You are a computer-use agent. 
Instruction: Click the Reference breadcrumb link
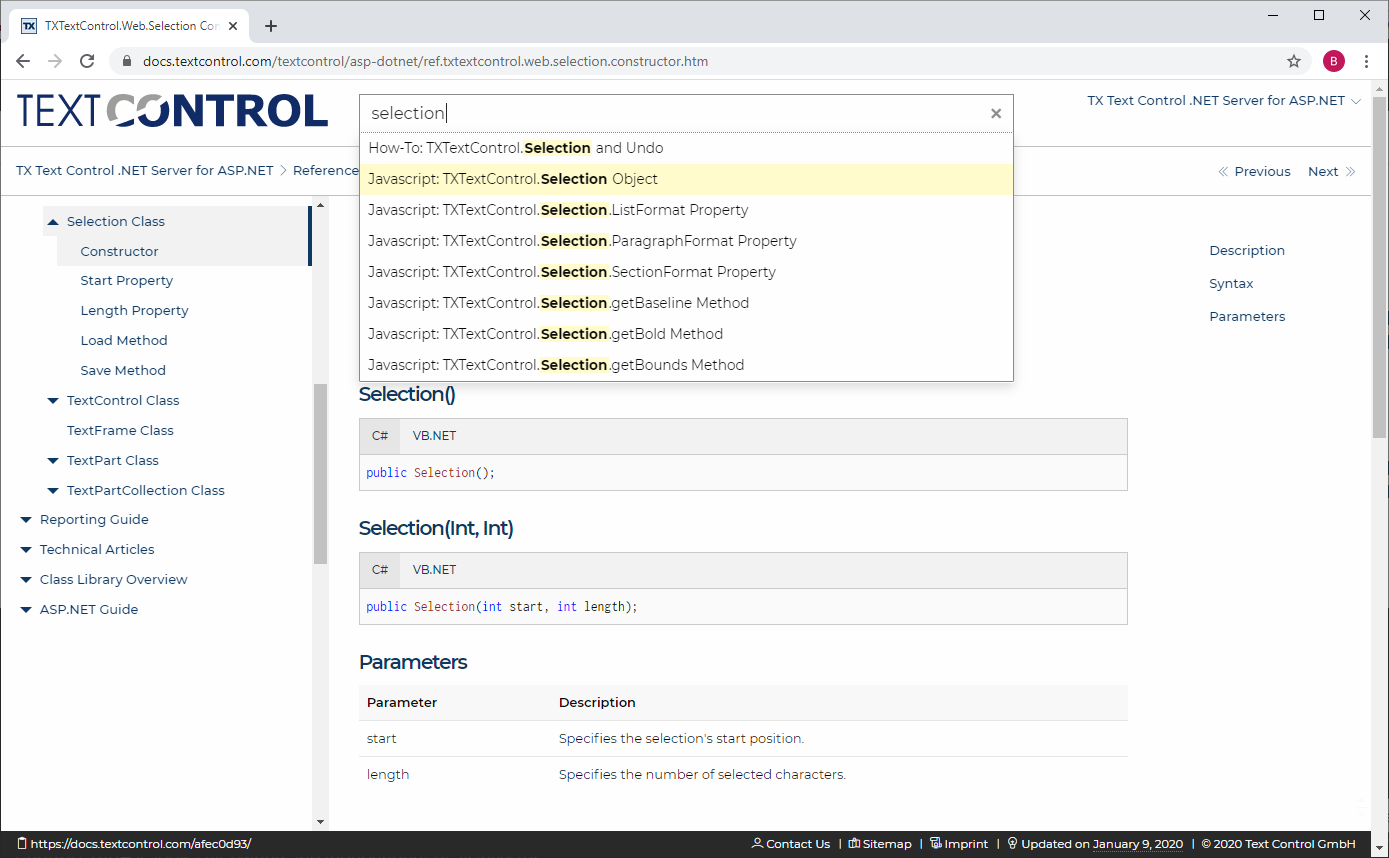(x=326, y=170)
